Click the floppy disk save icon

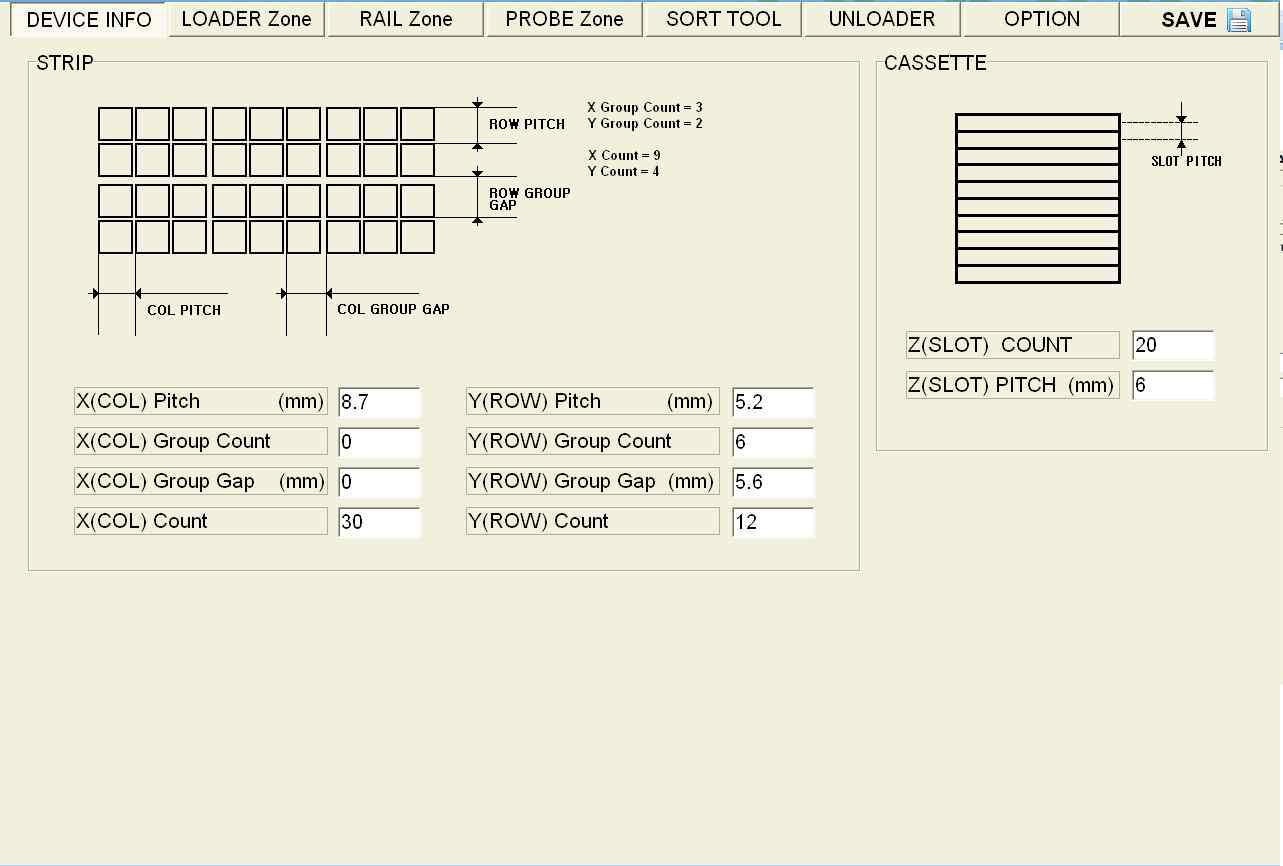tap(1238, 20)
